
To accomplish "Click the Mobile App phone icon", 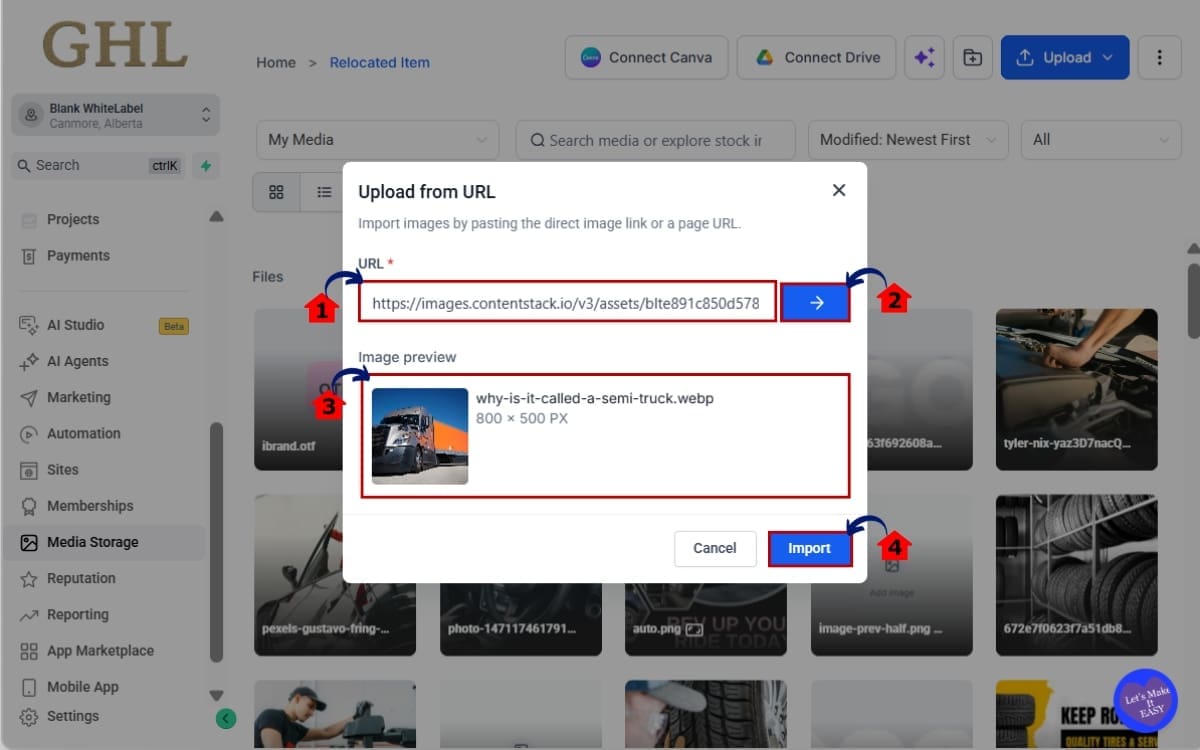I will pyautogui.click(x=29, y=687).
